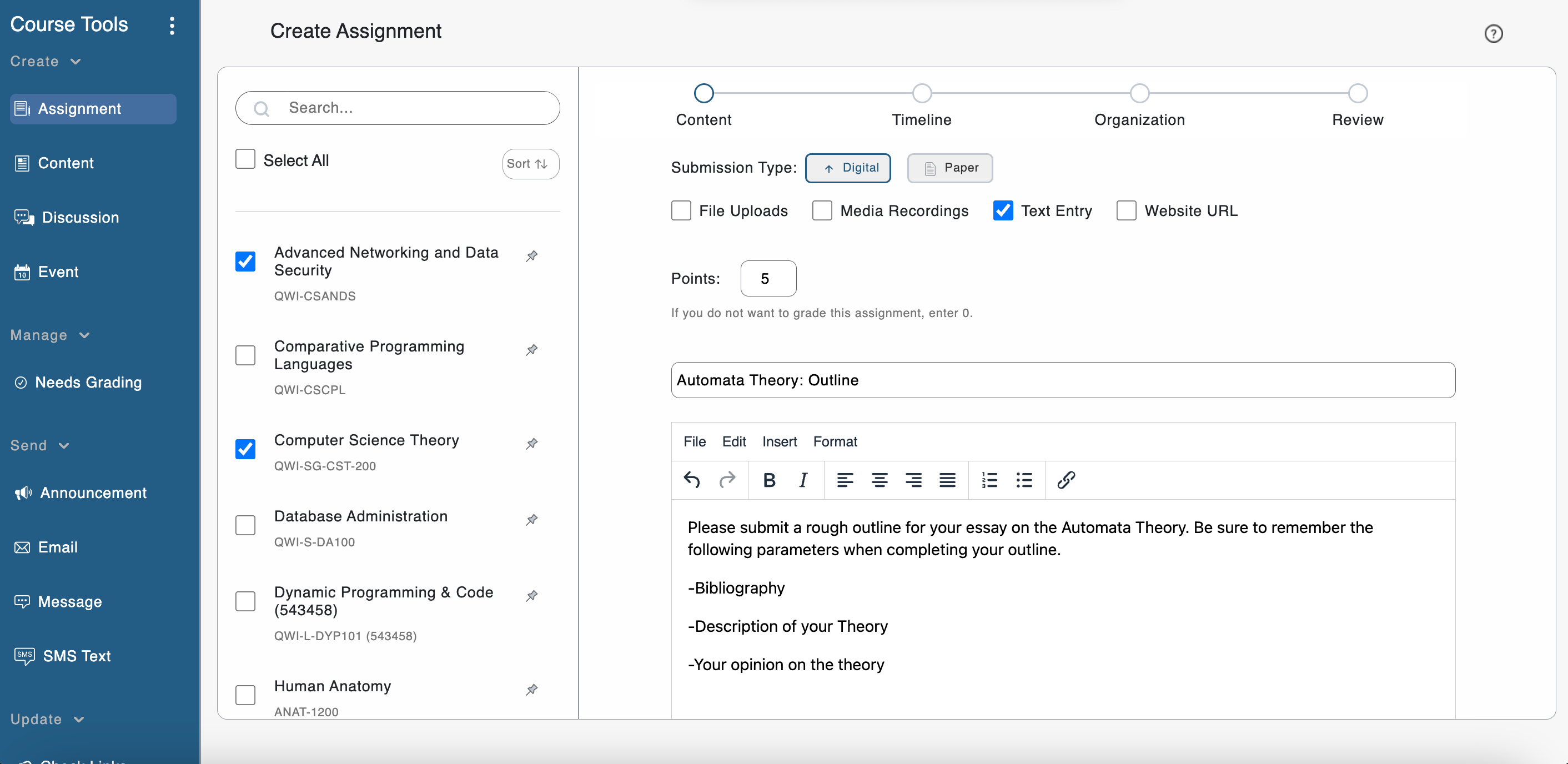Open Needs Grading in the sidebar
Screen dimensions: 1568x764
pos(88,383)
